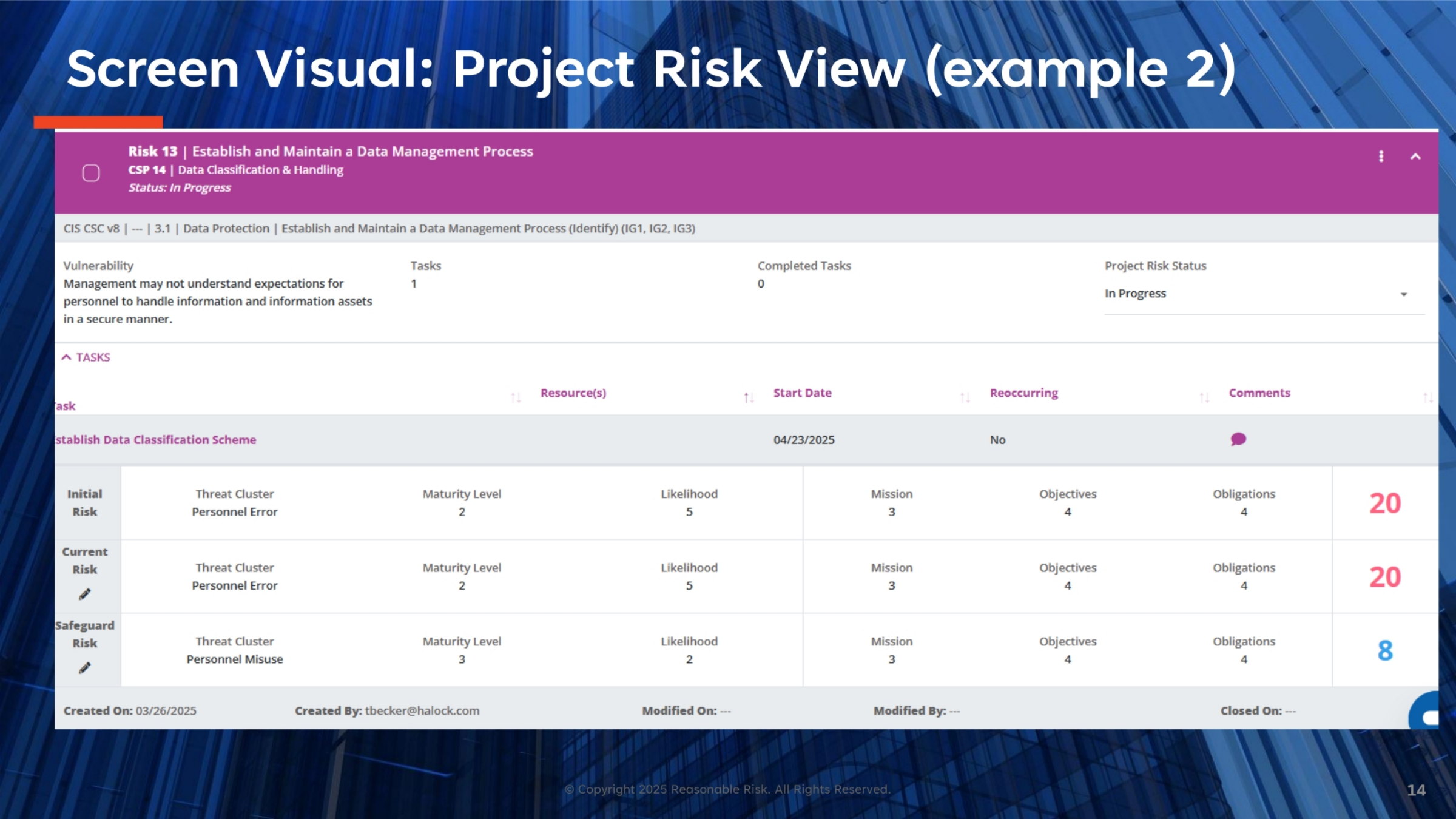Click the Status: In Progress label
The image size is (1456, 819).
[180, 188]
